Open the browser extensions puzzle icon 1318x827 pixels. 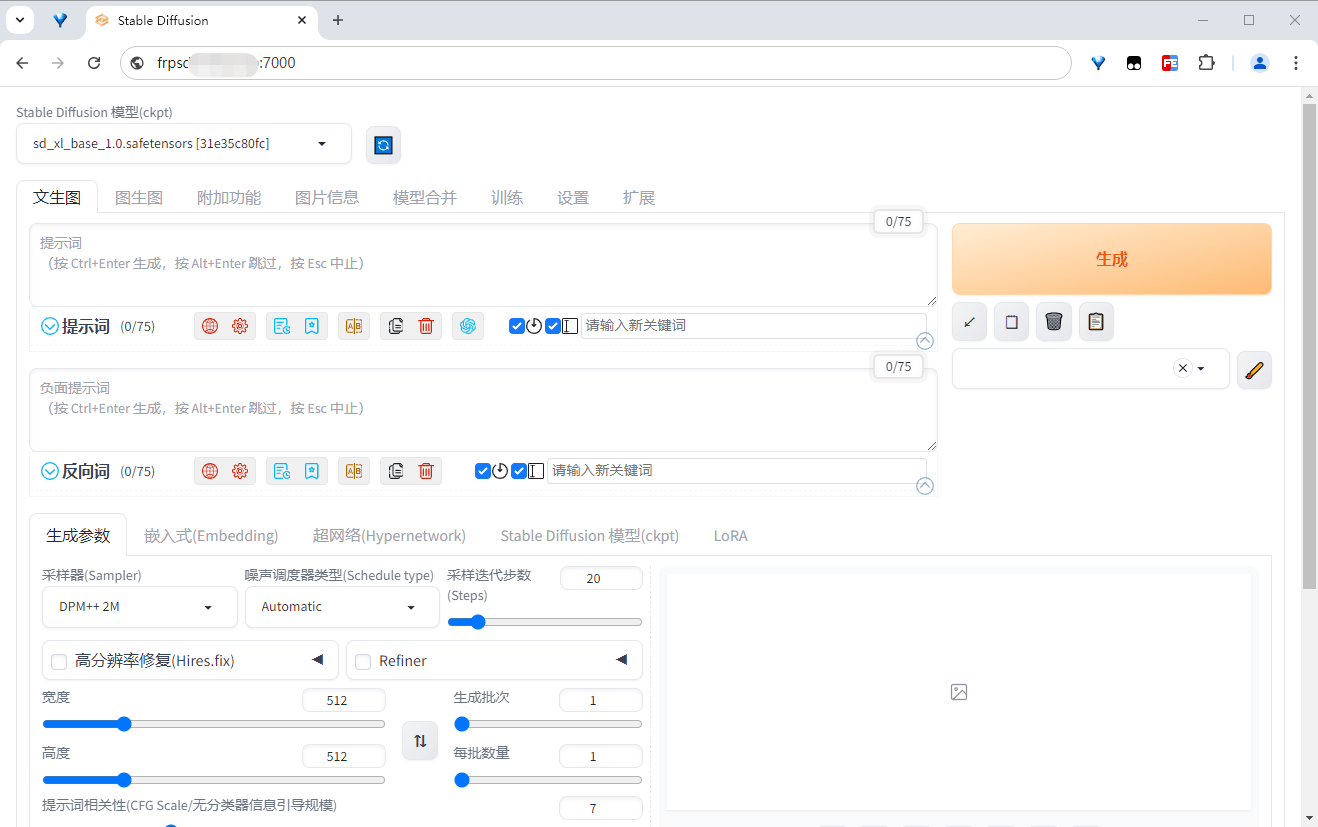(1206, 63)
